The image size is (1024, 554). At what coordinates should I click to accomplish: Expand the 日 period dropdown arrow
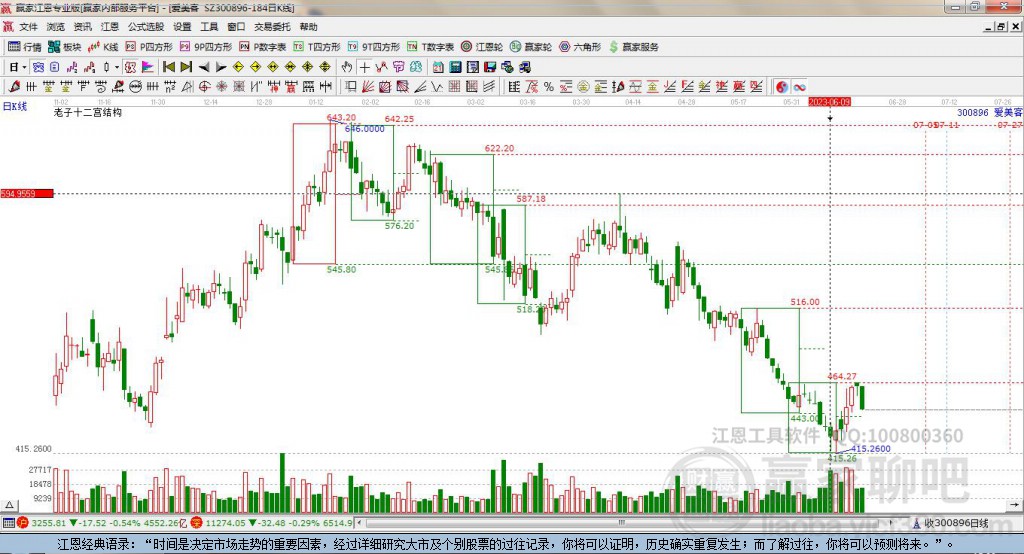pyautogui.click(x=24, y=67)
